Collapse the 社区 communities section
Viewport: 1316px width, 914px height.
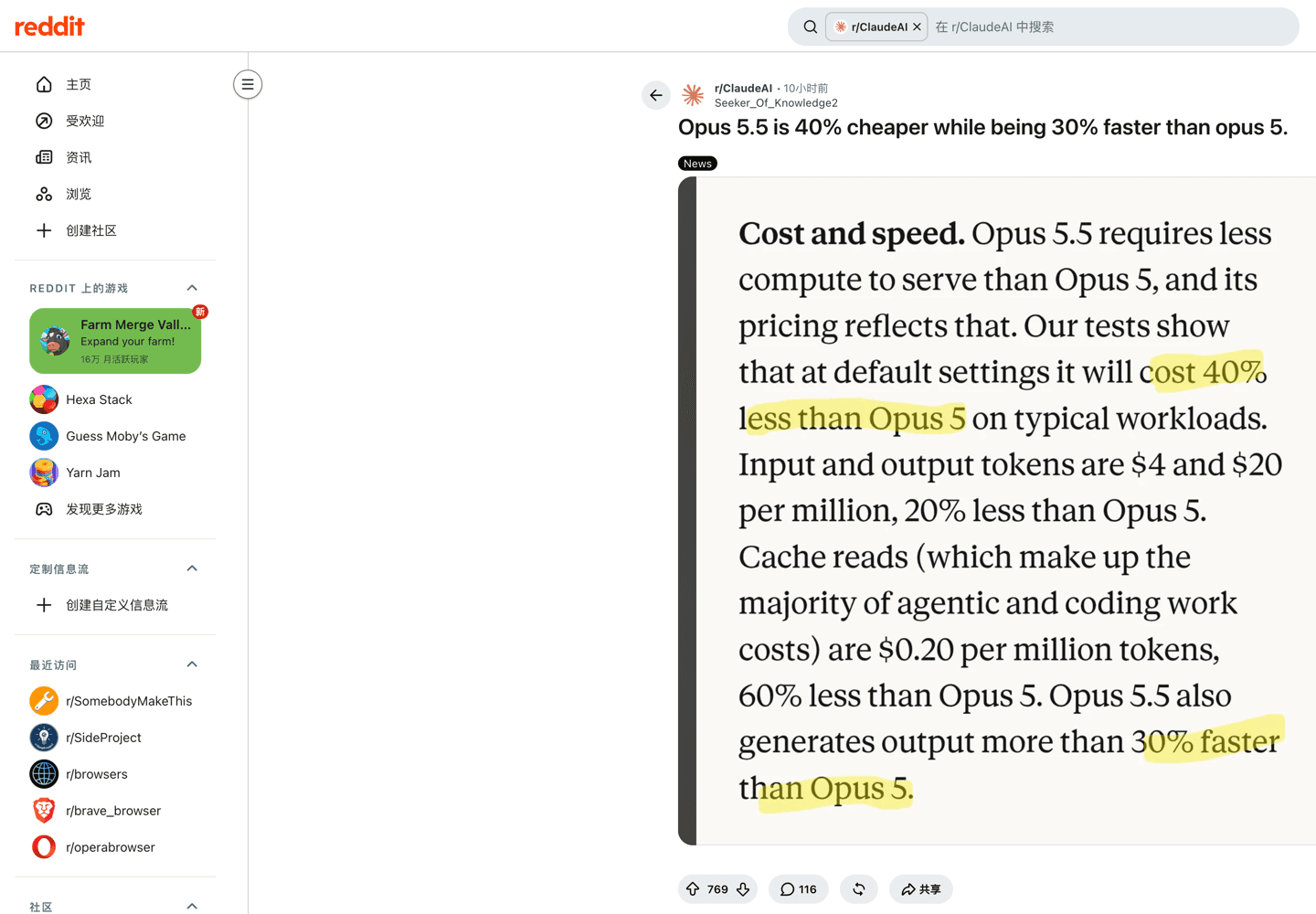[x=192, y=906]
